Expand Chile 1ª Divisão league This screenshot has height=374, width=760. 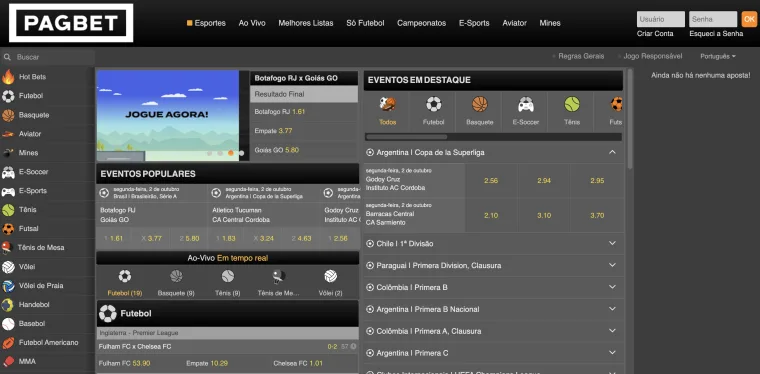pyautogui.click(x=612, y=243)
